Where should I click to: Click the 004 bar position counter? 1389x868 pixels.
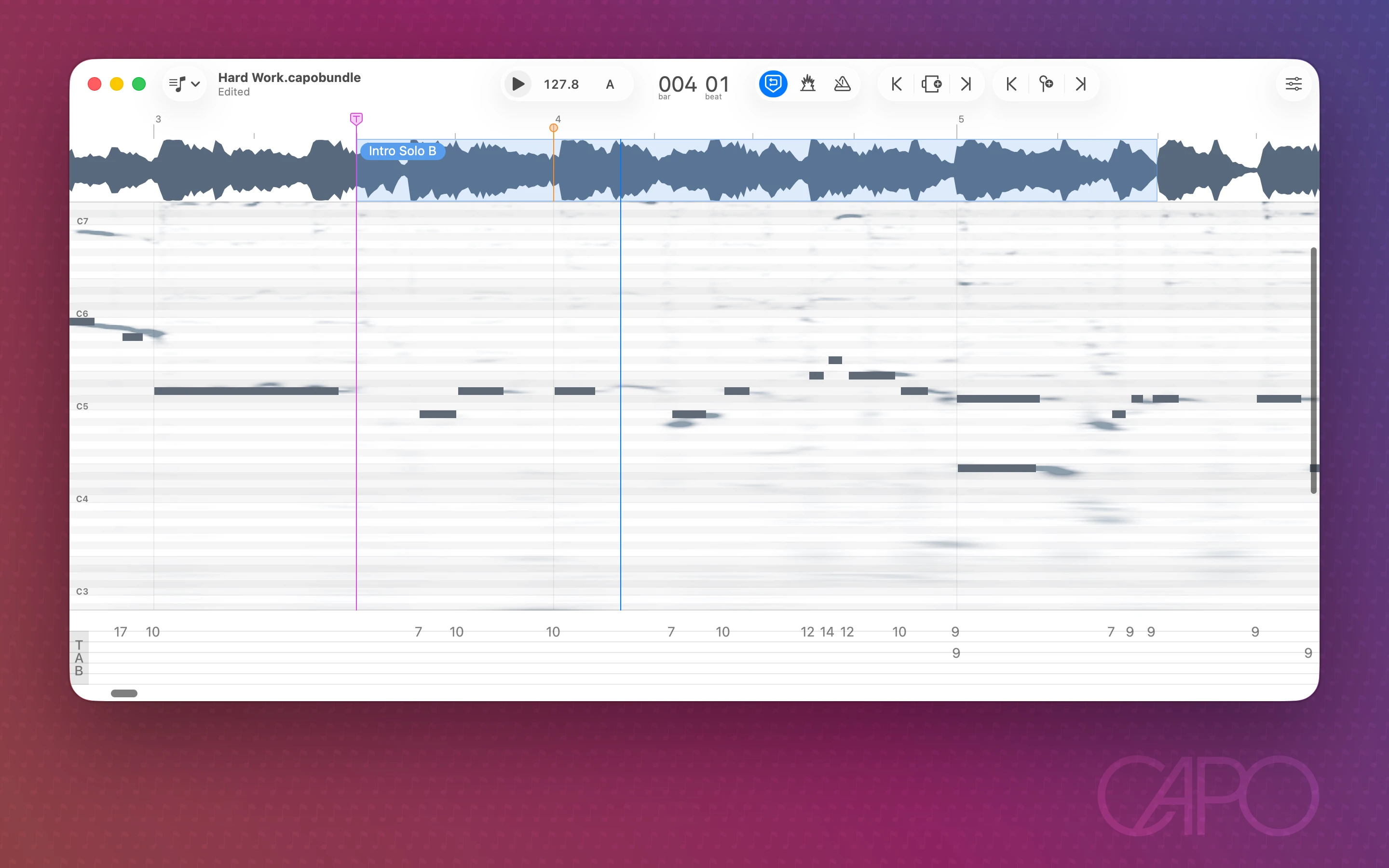677,84
